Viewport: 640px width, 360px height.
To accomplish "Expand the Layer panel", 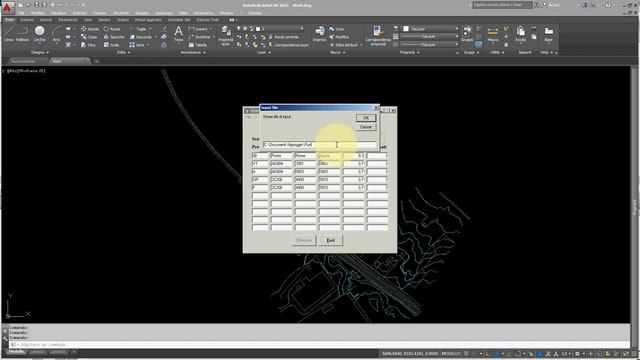I will point(263,53).
